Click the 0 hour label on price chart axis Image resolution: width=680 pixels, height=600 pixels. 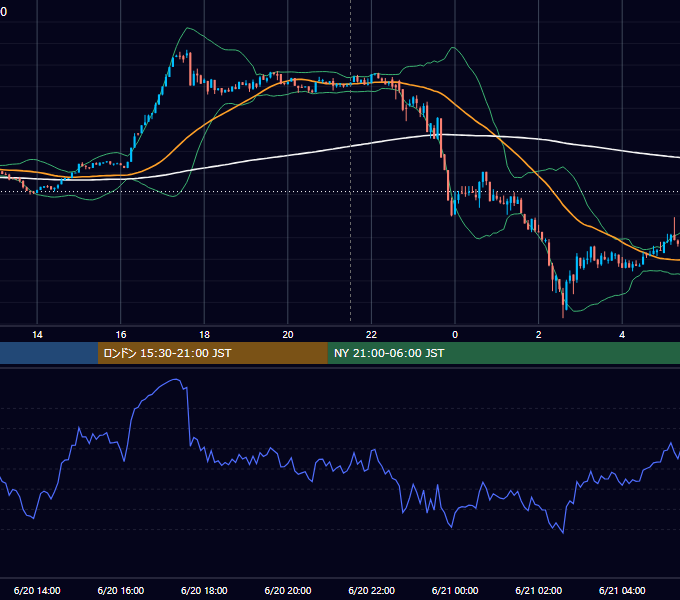455,334
